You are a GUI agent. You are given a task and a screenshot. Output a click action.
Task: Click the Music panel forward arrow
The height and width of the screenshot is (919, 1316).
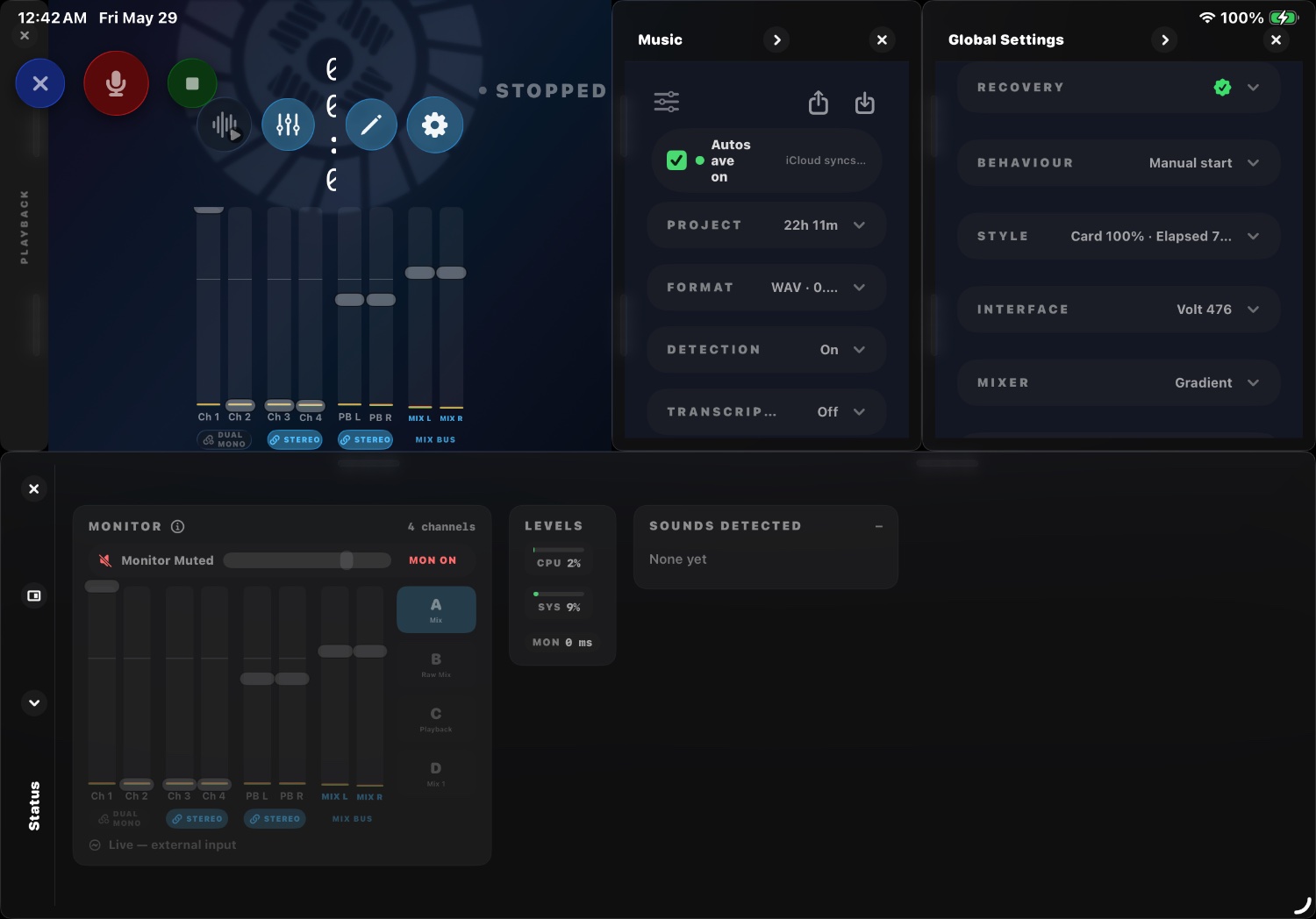(776, 39)
